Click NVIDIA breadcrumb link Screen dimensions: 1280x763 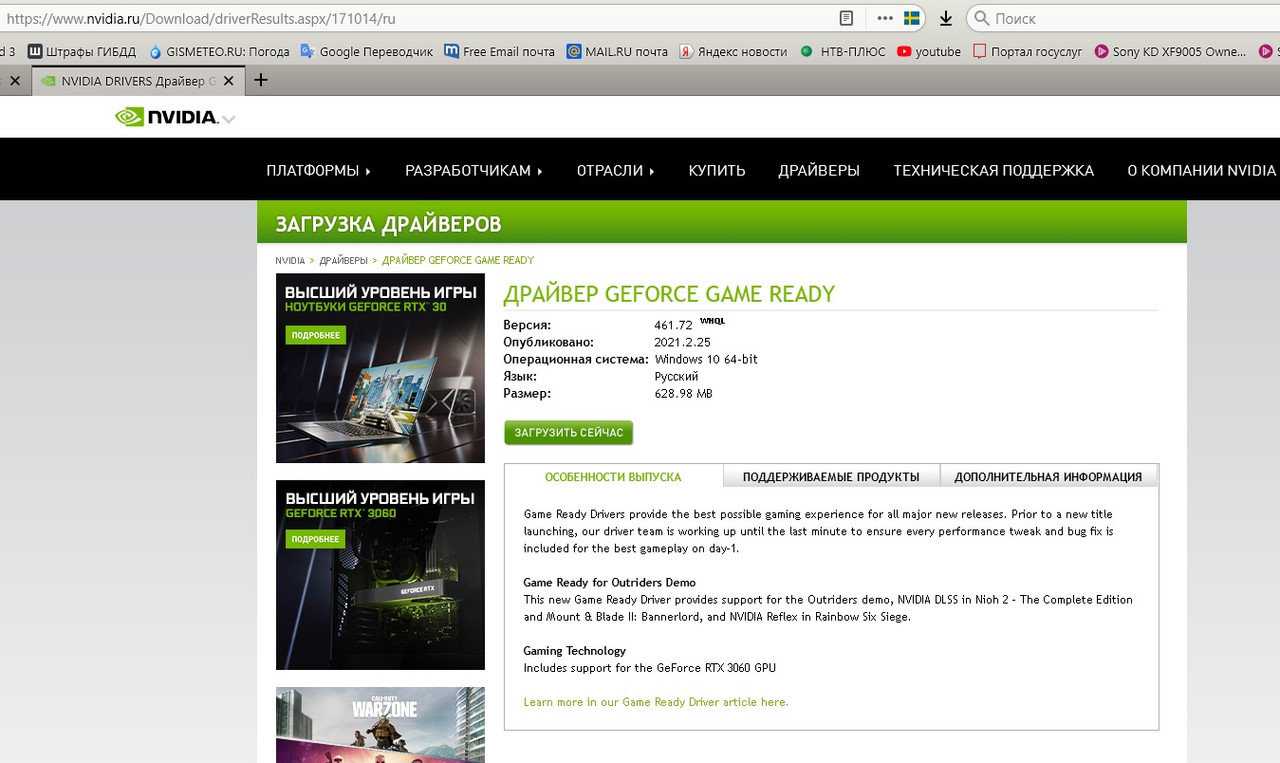coord(290,260)
